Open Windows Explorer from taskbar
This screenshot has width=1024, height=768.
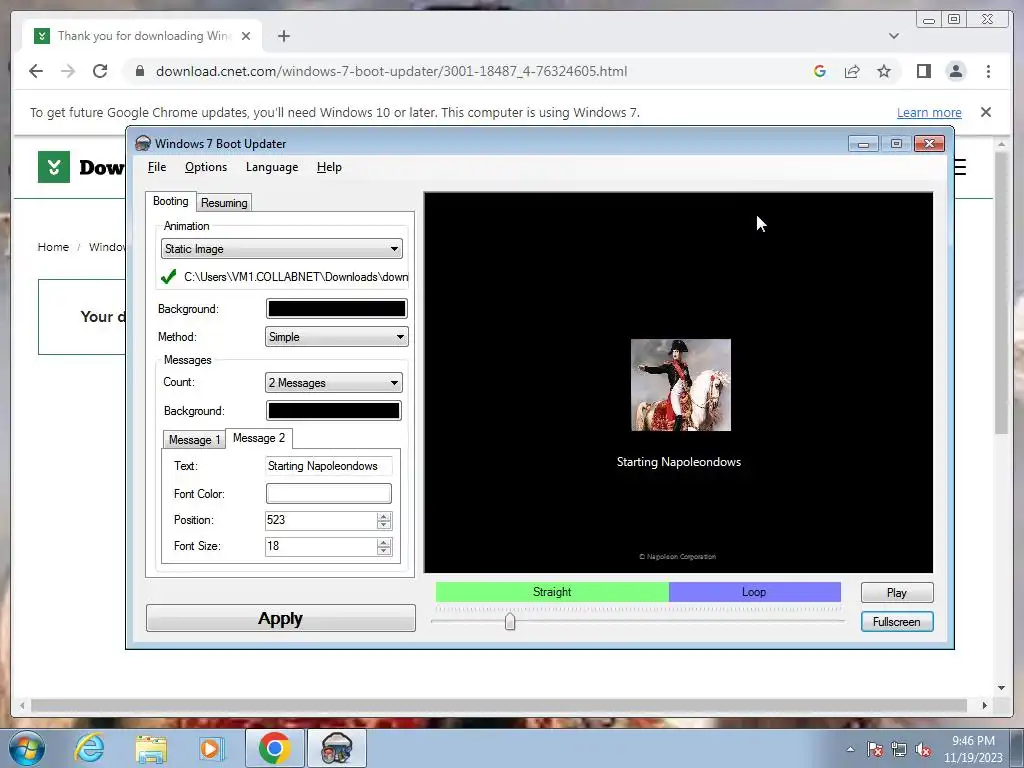point(151,748)
